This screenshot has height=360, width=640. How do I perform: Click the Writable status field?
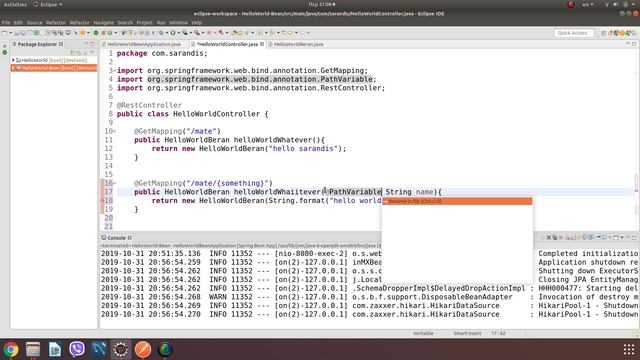(x=423, y=333)
